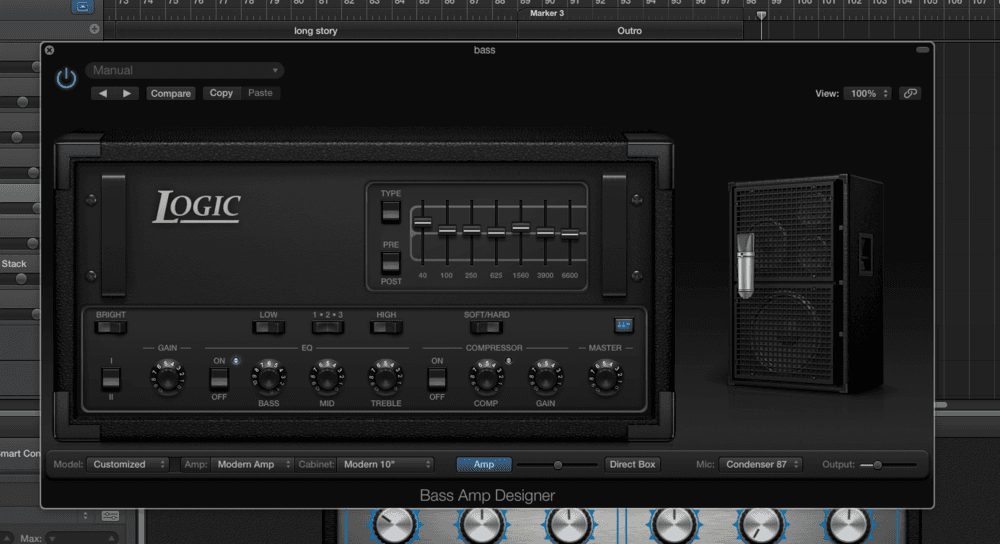Screen dimensions: 1000x544
Task: Click the 250 Hz graphic EQ fader
Action: (471, 230)
